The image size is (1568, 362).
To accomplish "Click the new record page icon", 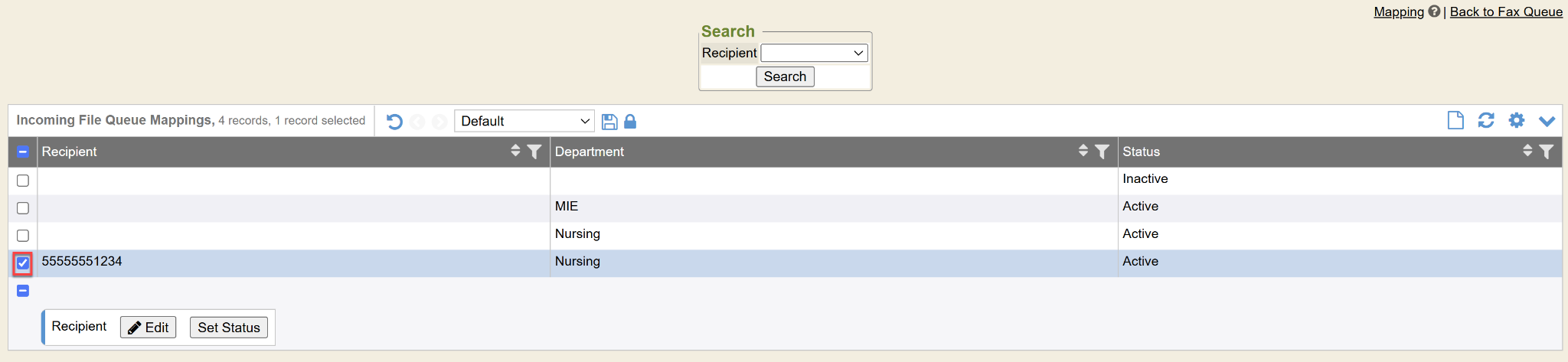I will pyautogui.click(x=1455, y=120).
